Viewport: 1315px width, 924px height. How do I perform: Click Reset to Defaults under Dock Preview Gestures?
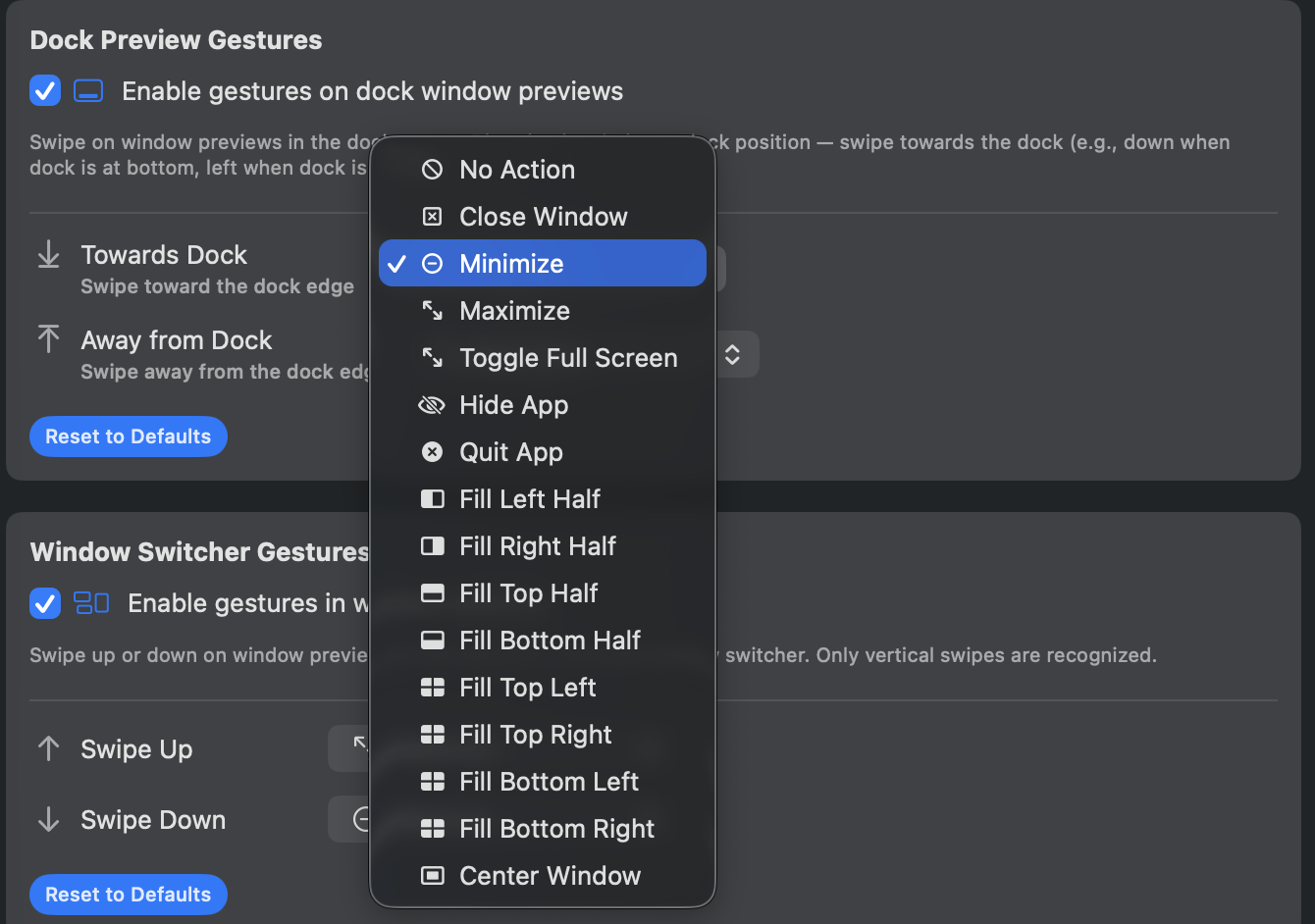coord(128,436)
